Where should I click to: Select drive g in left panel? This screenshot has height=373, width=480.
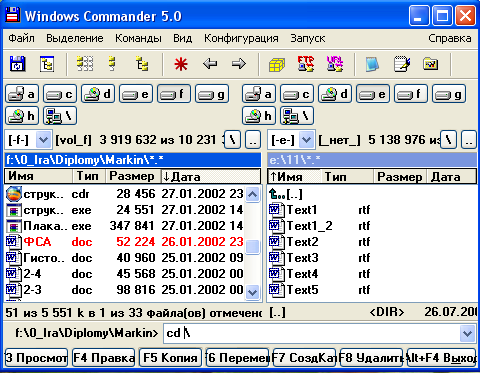(212, 94)
